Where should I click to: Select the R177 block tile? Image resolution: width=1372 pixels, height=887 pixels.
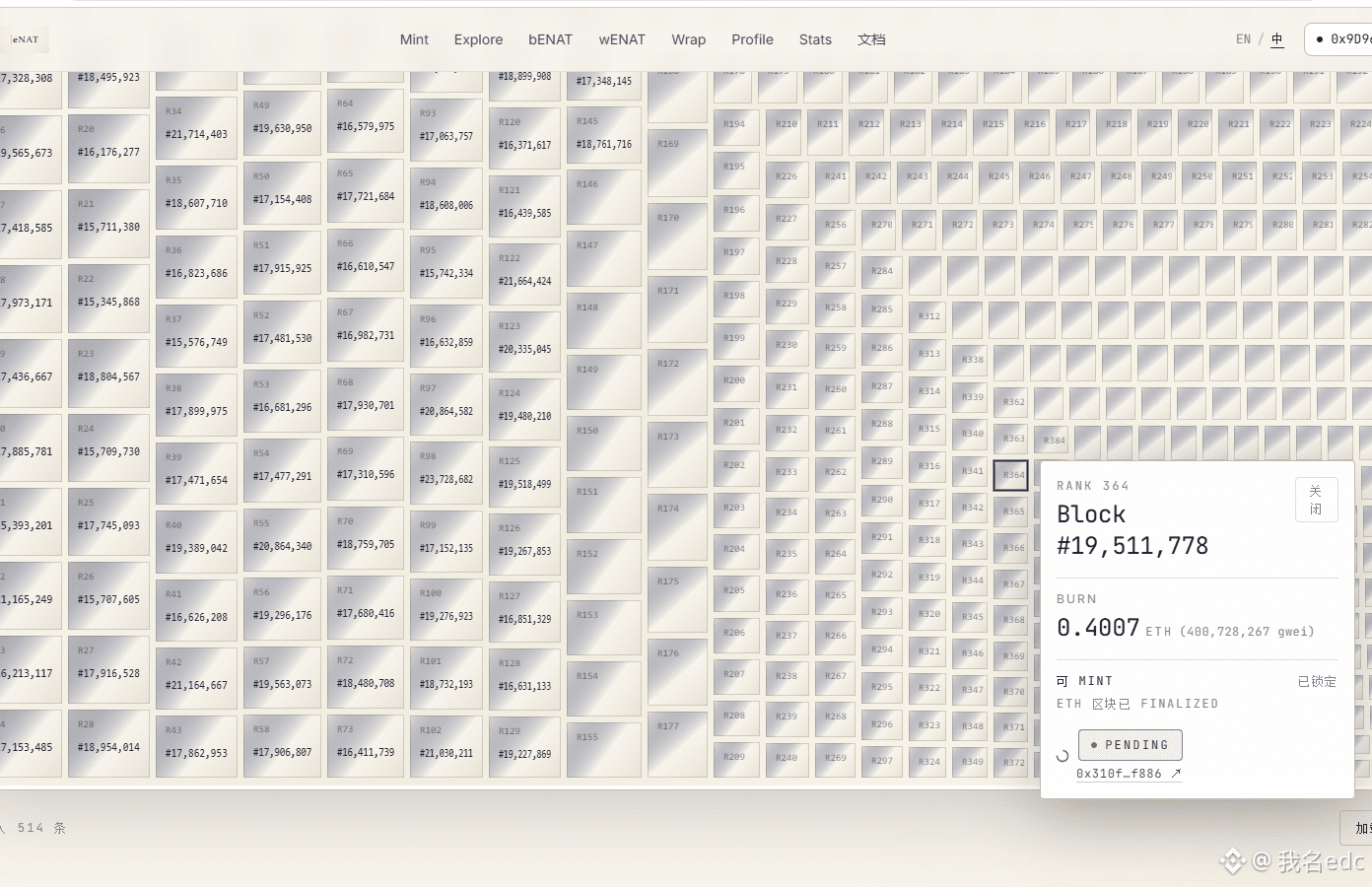tap(678, 745)
